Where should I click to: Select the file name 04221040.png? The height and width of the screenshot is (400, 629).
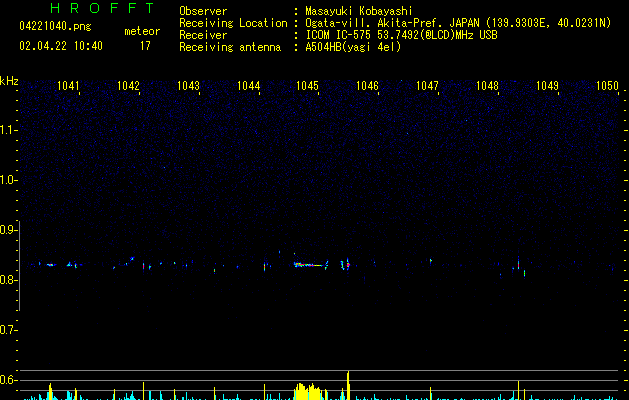coord(55,26)
